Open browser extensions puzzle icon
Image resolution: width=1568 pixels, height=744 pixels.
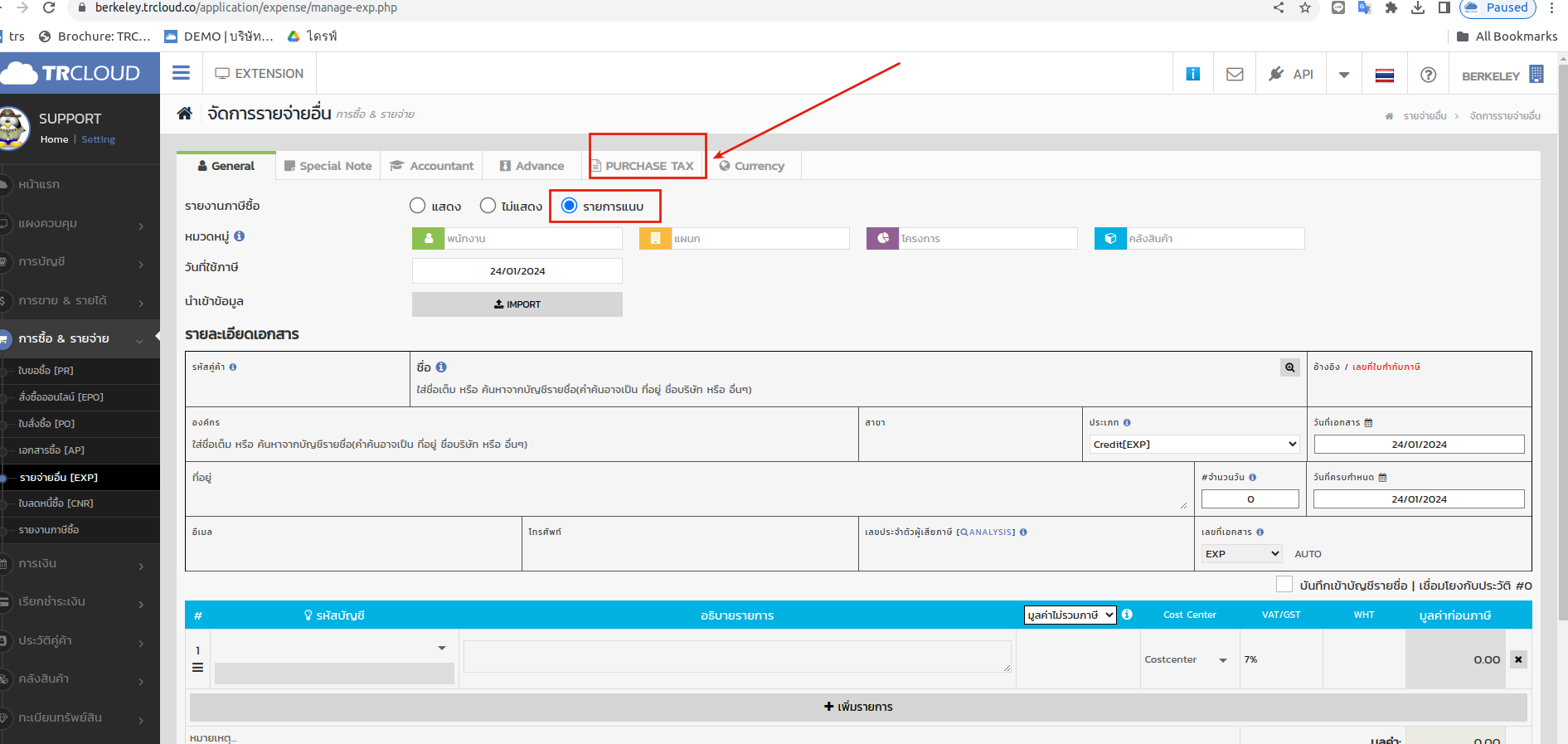[1391, 7]
